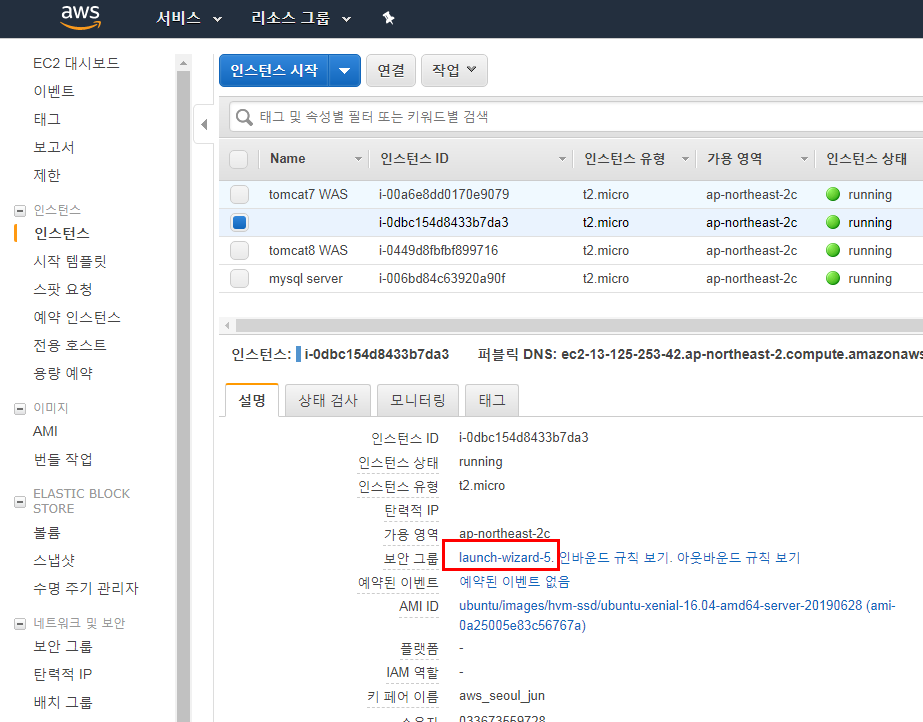Viewport: 923px width, 722px height.
Task: Open 예약 인스턴스 in sidebar
Action: tap(77, 318)
